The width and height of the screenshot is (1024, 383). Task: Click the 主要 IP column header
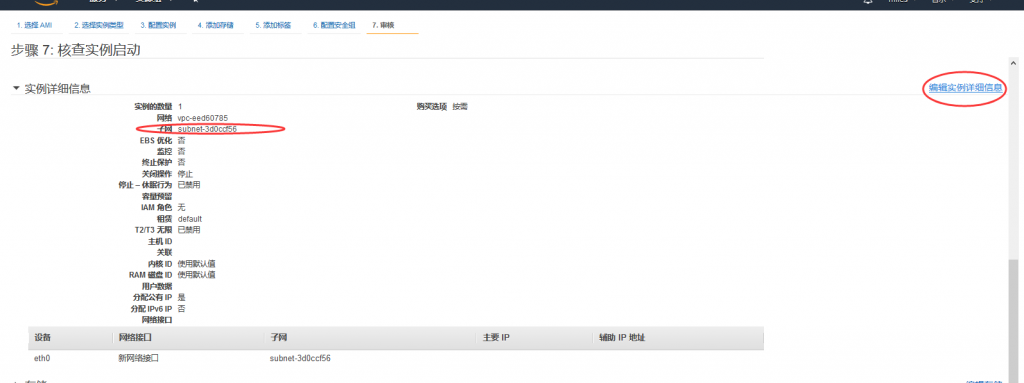pyautogui.click(x=496, y=338)
